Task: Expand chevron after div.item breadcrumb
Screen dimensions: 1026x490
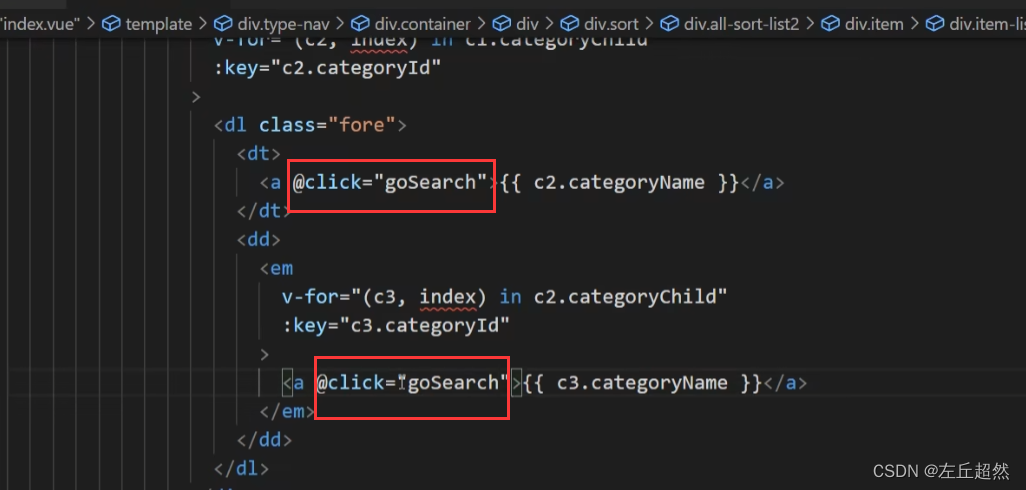Action: pyautogui.click(x=915, y=25)
